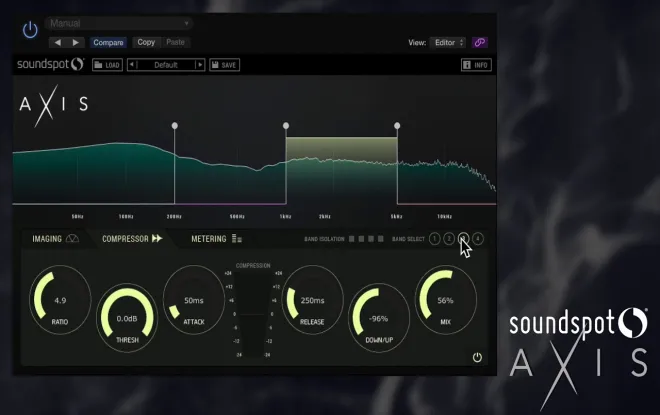
Task: Click the highlighted band three region in spectrum
Action: [x=341, y=170]
